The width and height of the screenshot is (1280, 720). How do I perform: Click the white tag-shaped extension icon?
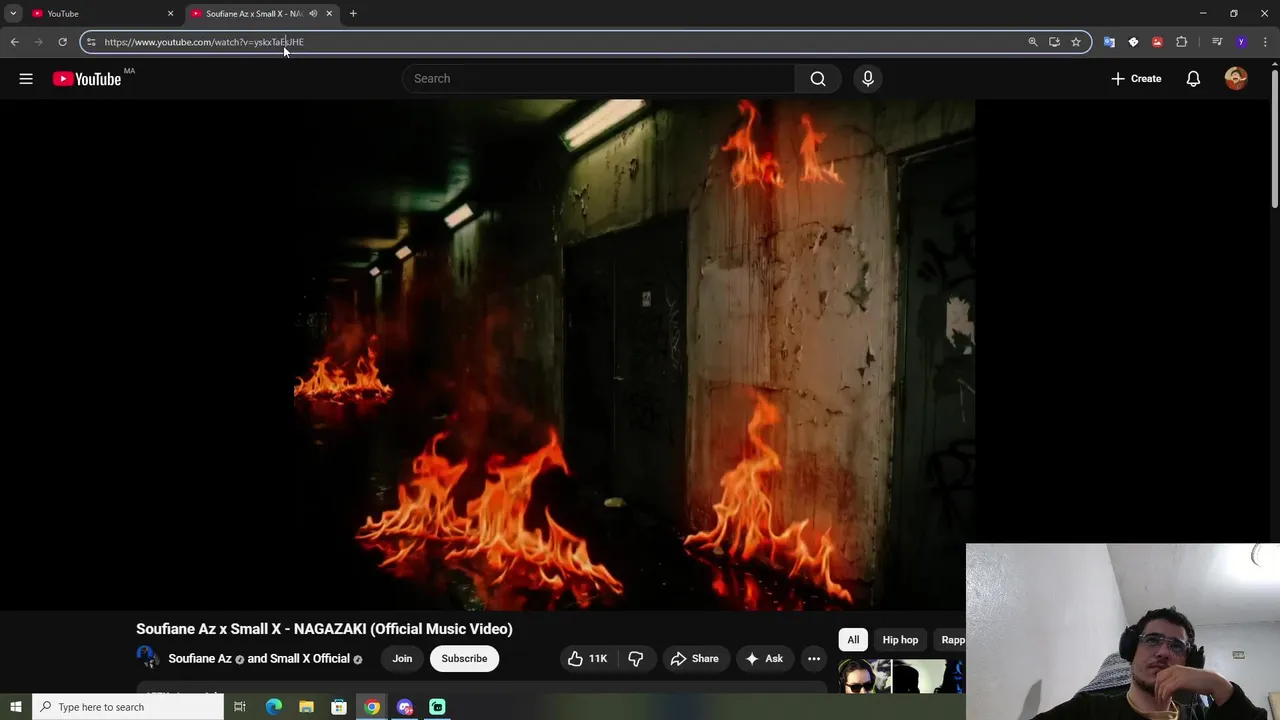1133,42
